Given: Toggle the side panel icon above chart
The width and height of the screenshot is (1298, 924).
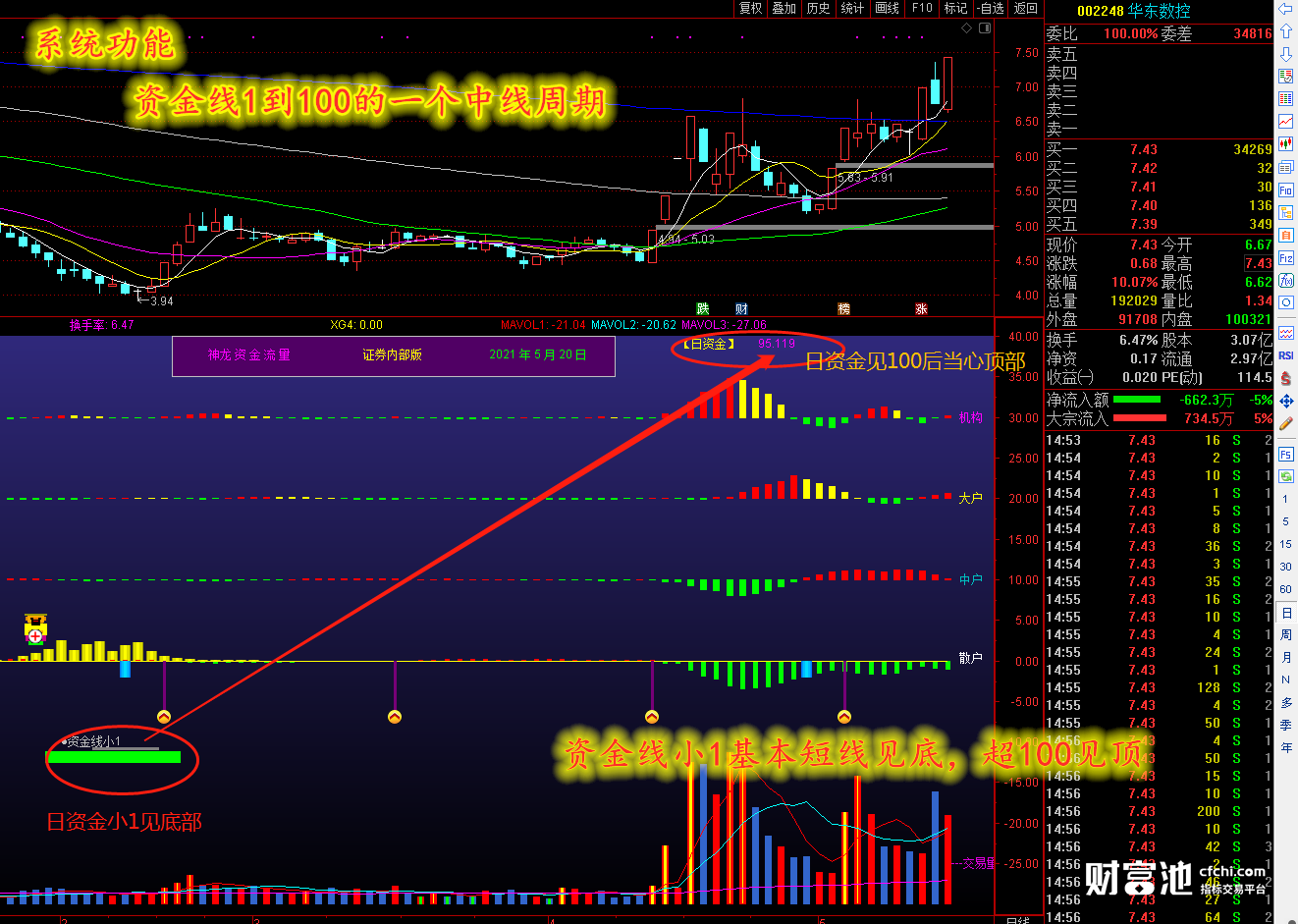Looking at the screenshot, I should (x=985, y=27).
